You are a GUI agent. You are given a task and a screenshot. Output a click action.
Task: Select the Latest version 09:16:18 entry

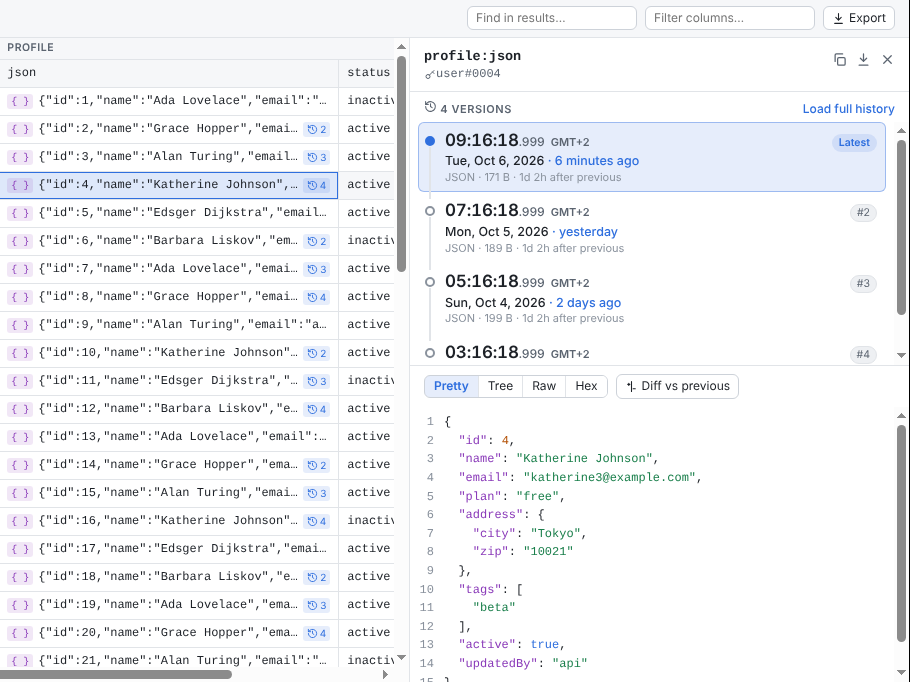point(652,157)
